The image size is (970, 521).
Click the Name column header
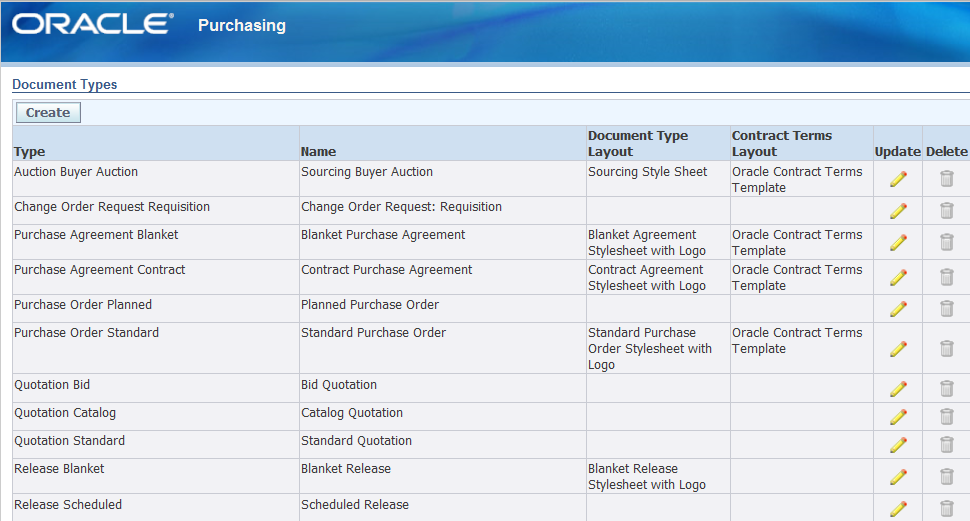point(318,152)
